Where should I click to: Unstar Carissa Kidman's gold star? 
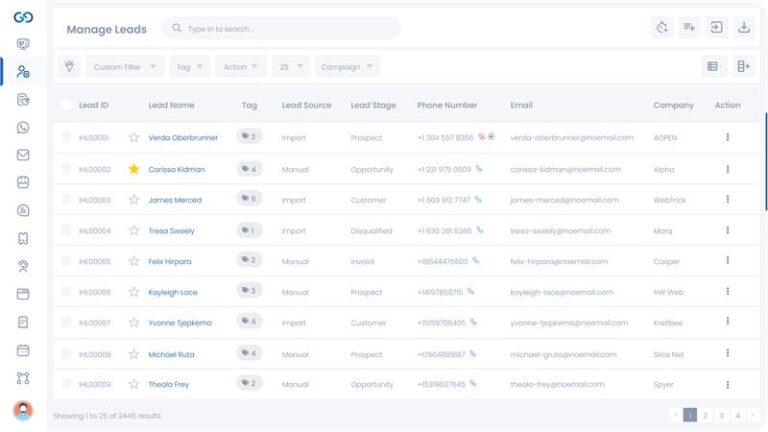(x=134, y=169)
